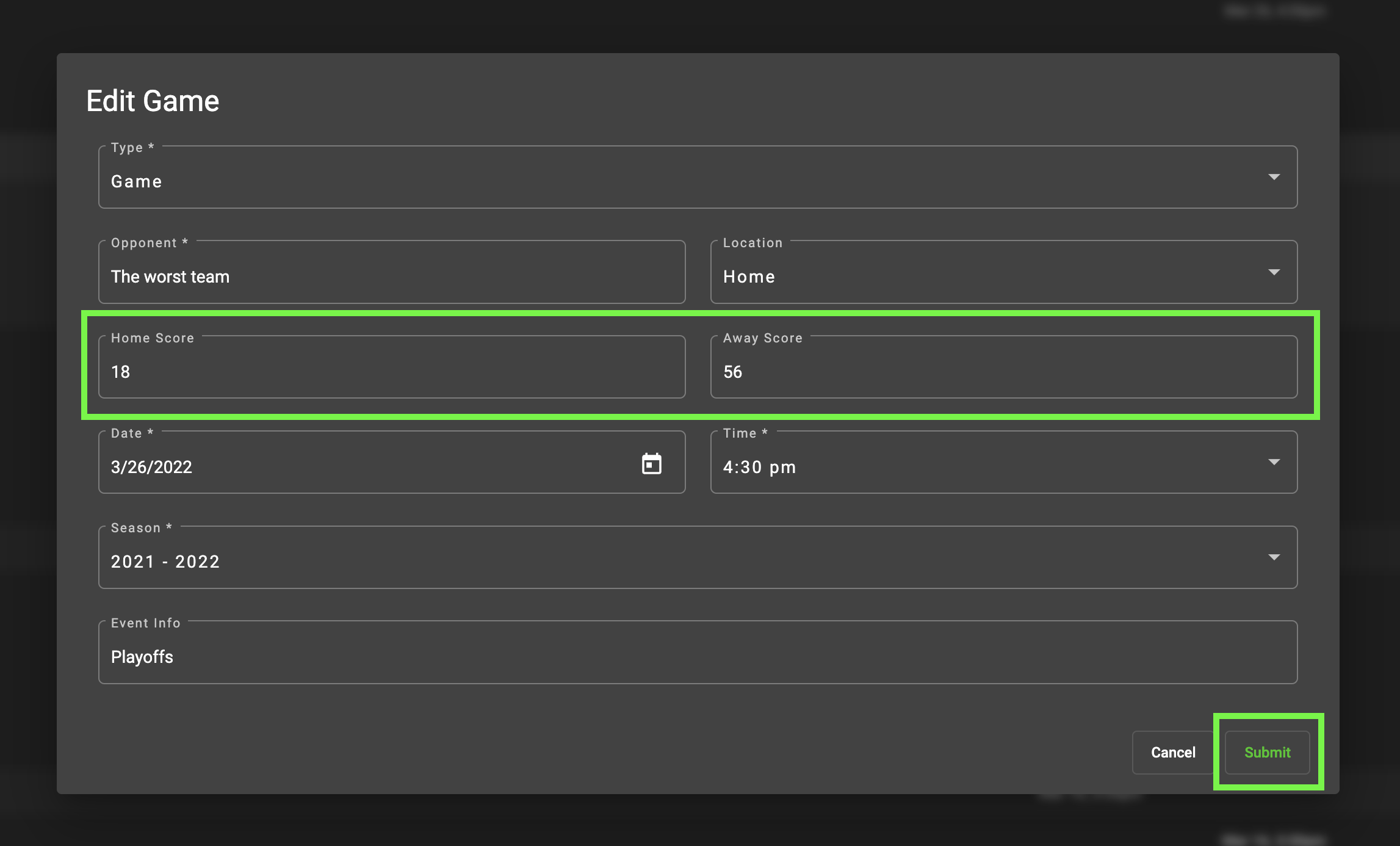The image size is (1400, 846).
Task: Expand the Season dropdown arrow
Action: [1274, 557]
